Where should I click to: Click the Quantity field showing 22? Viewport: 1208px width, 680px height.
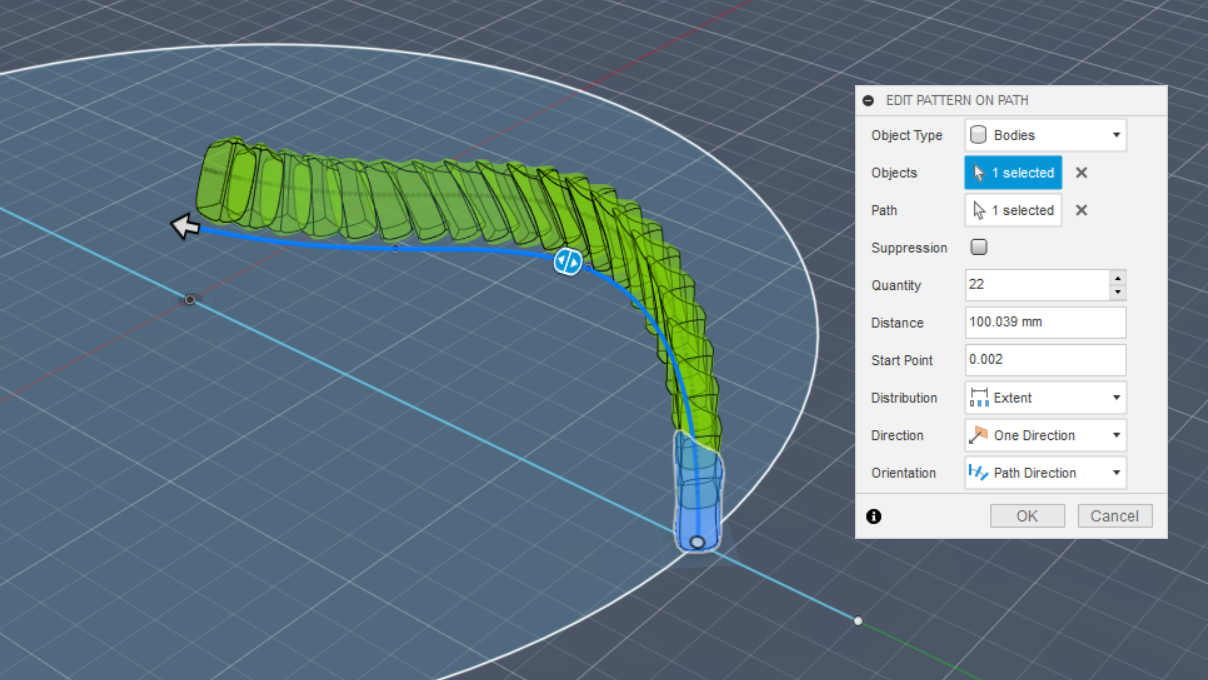1037,285
